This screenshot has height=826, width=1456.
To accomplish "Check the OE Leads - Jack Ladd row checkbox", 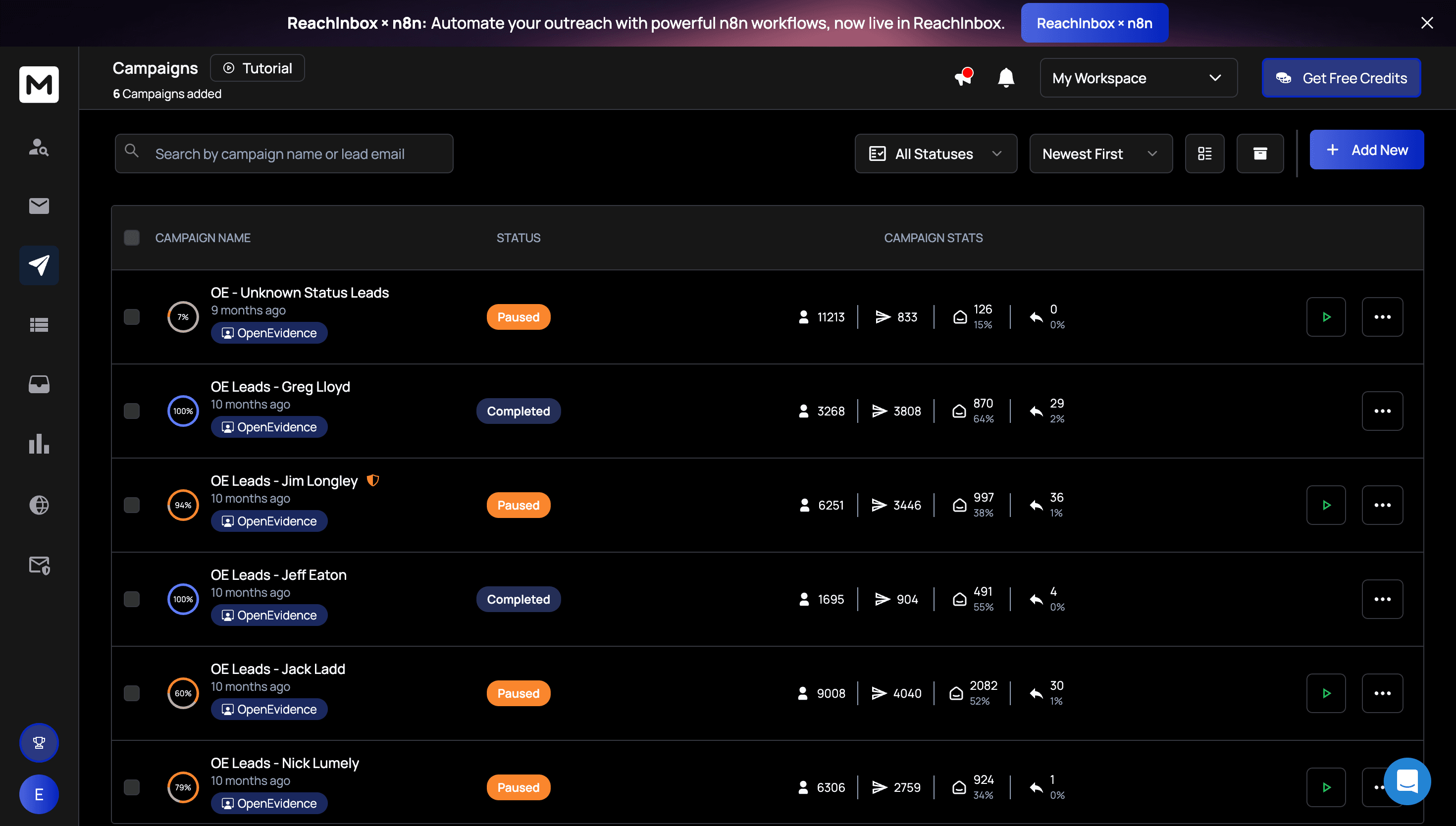I will point(132,693).
